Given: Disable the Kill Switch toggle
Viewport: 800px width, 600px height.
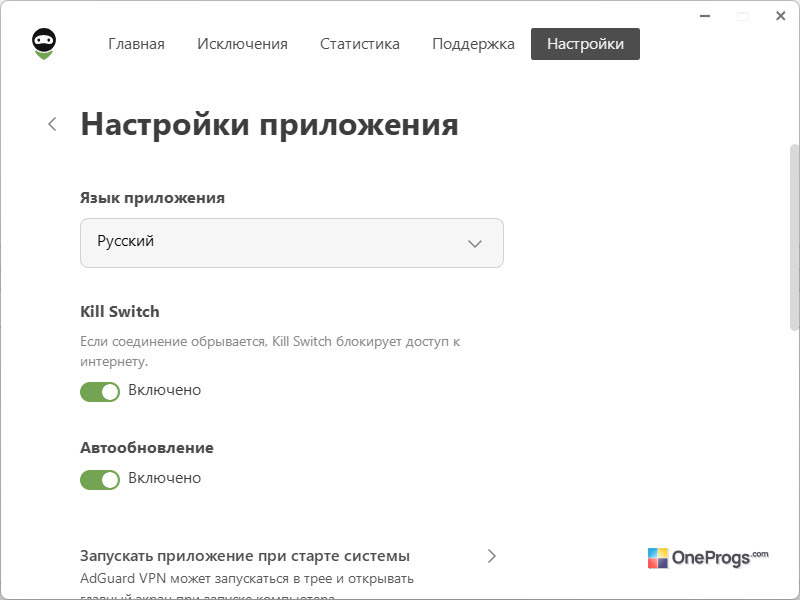Looking at the screenshot, I should point(100,392).
